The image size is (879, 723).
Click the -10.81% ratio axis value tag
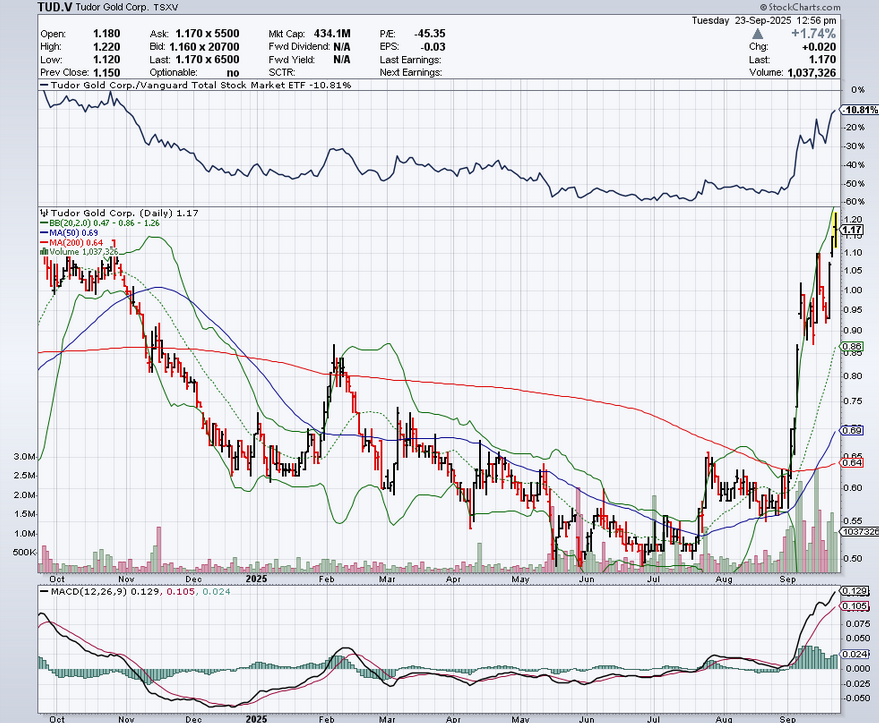coord(859,109)
